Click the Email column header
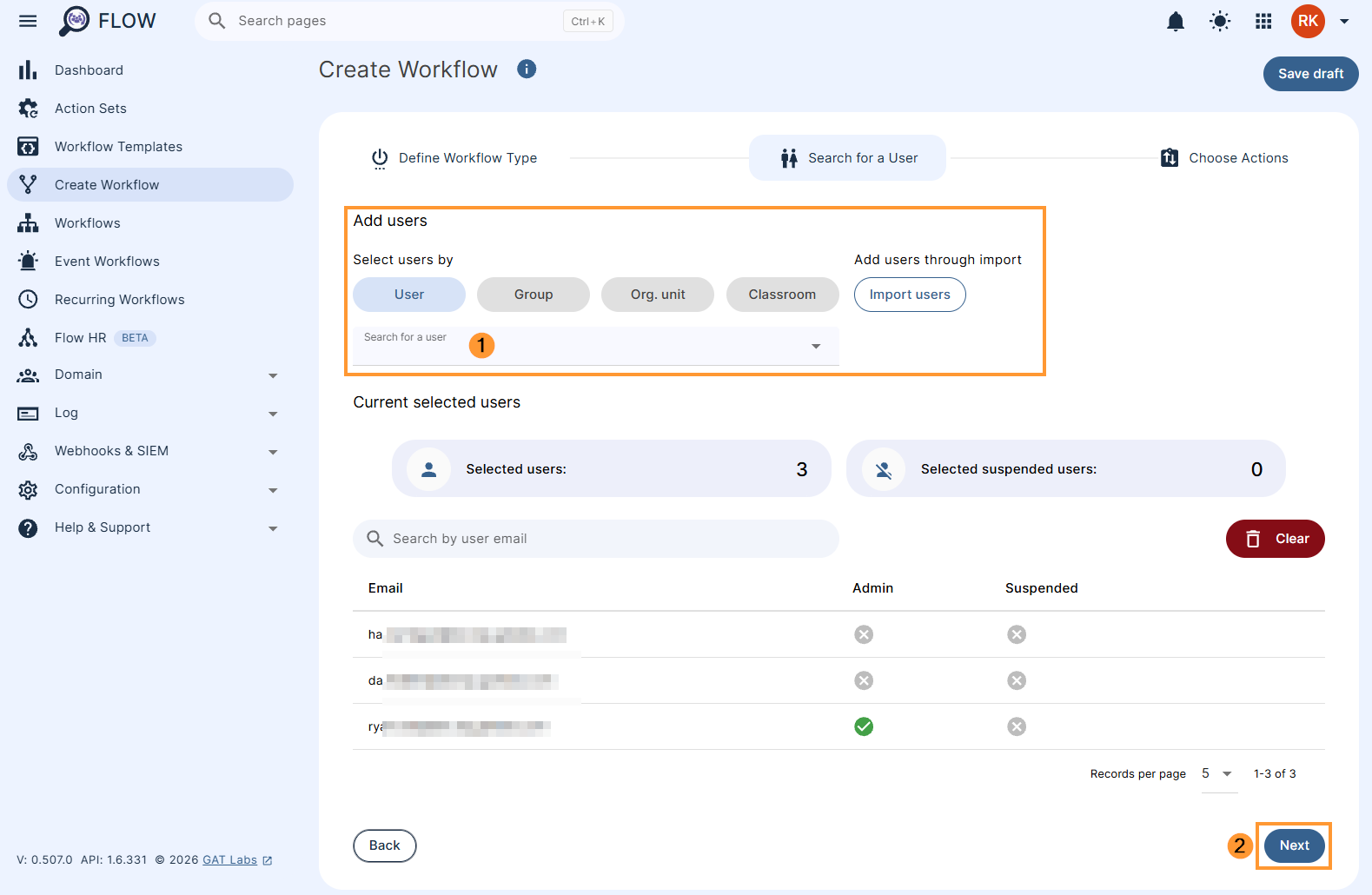Viewport: 1372px width, 895px height. [x=385, y=588]
